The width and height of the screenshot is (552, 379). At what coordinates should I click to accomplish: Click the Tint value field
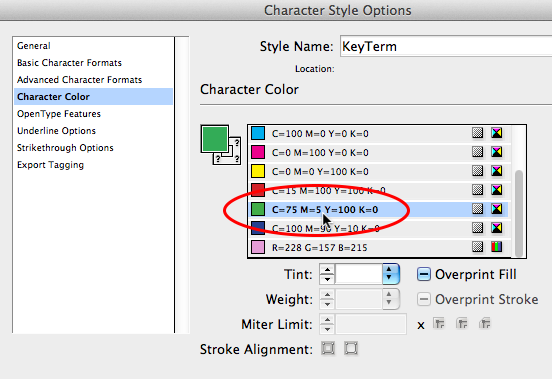[359, 274]
